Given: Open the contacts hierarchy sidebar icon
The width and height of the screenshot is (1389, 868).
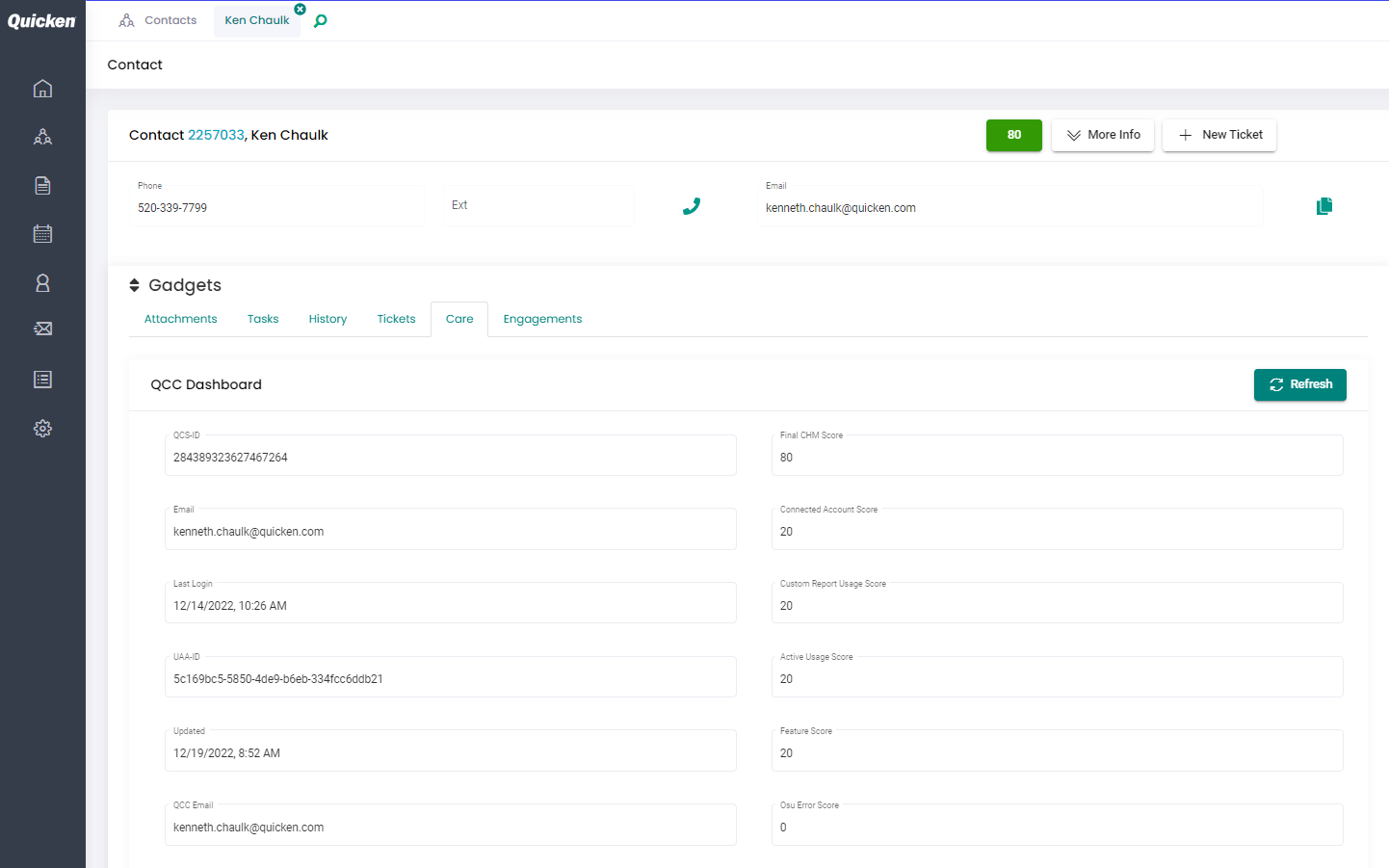Looking at the screenshot, I should 42,137.
